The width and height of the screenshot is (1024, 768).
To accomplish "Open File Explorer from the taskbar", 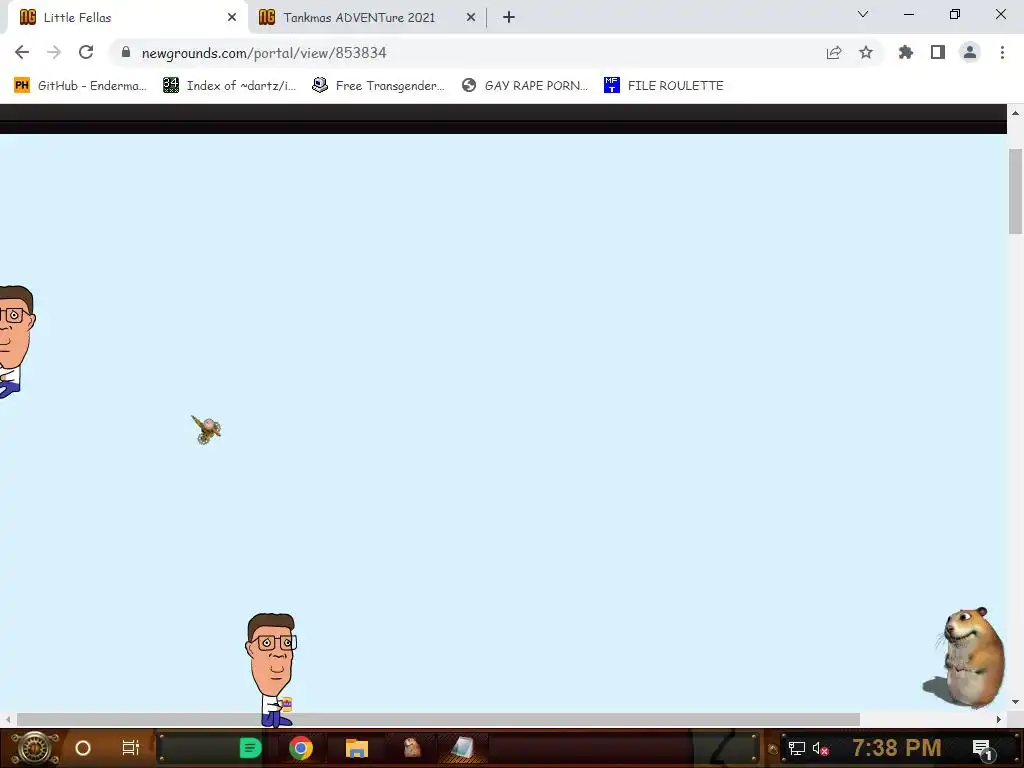I will (357, 748).
